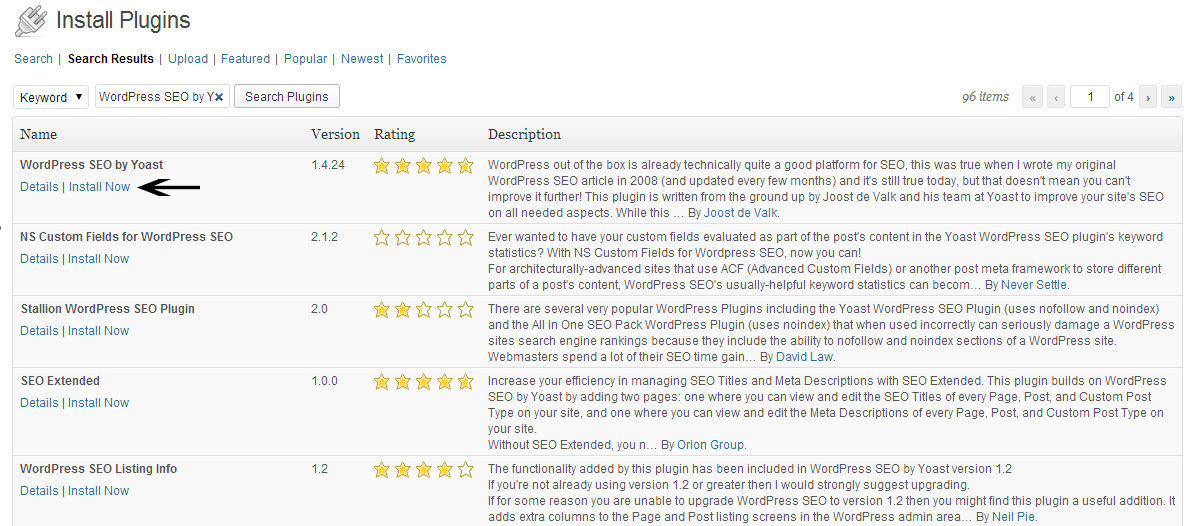
Task: Open Details for SEO Extended plugin
Action: pos(40,403)
